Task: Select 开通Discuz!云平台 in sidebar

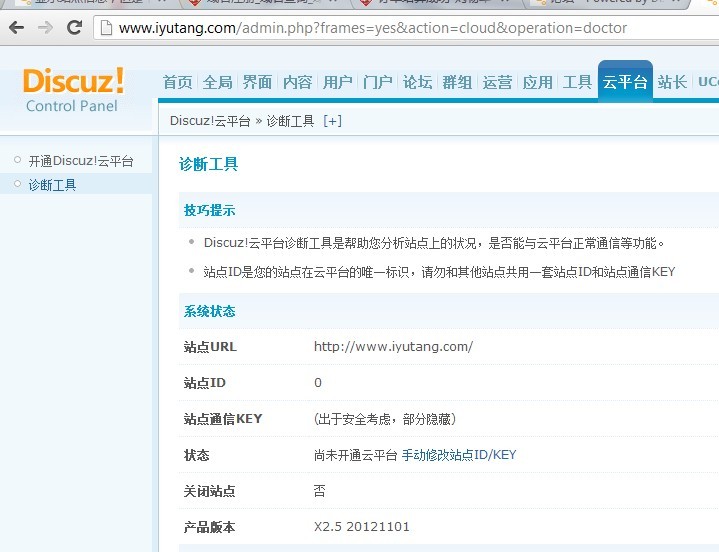Action: [x=81, y=161]
